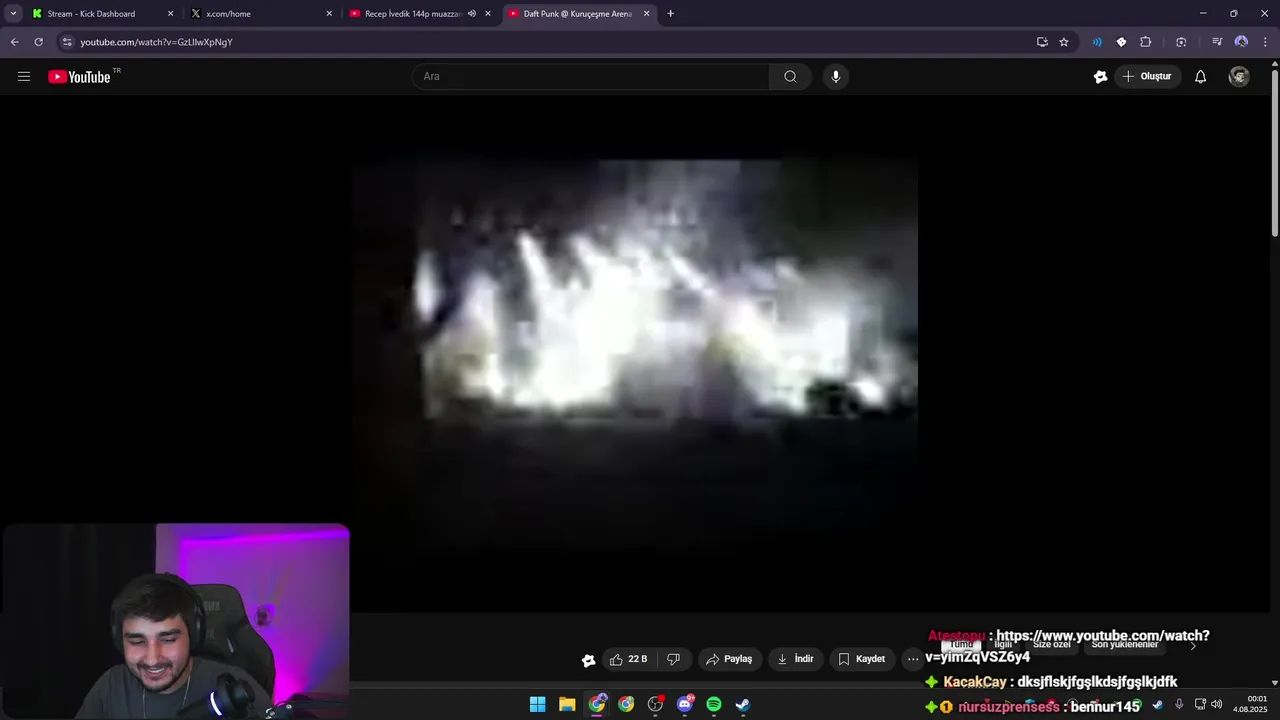The width and height of the screenshot is (1280, 720).
Task: Click the Oluştur create button
Action: tap(1148, 76)
